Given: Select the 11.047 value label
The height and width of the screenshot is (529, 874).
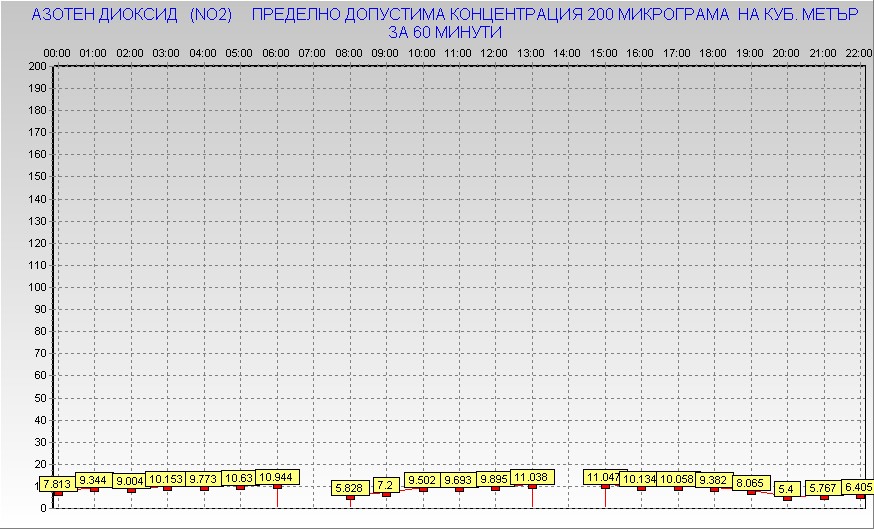Looking at the screenshot, I should 603,477.
